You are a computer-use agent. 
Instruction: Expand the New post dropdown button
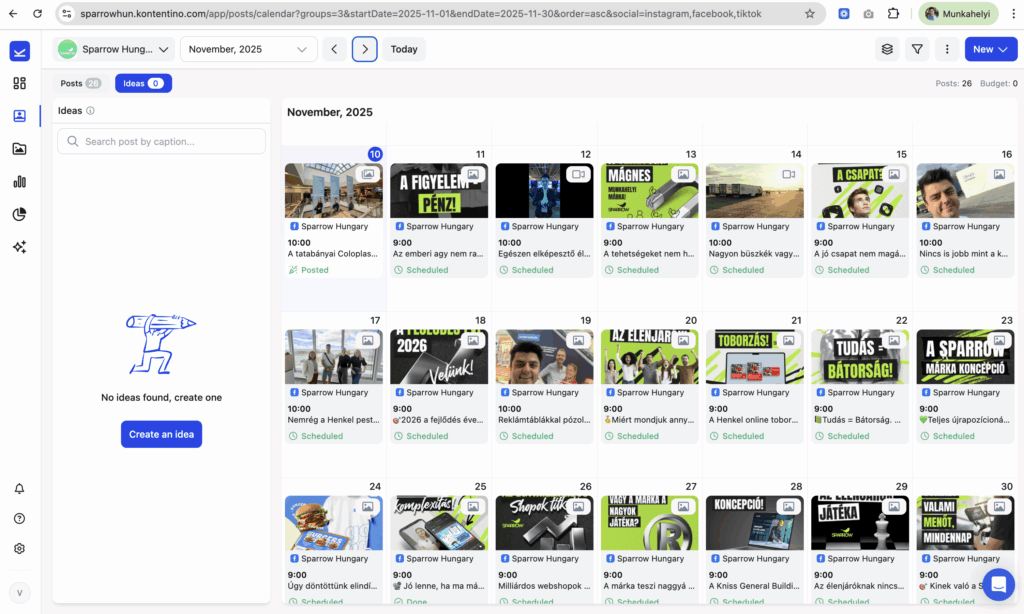point(990,49)
